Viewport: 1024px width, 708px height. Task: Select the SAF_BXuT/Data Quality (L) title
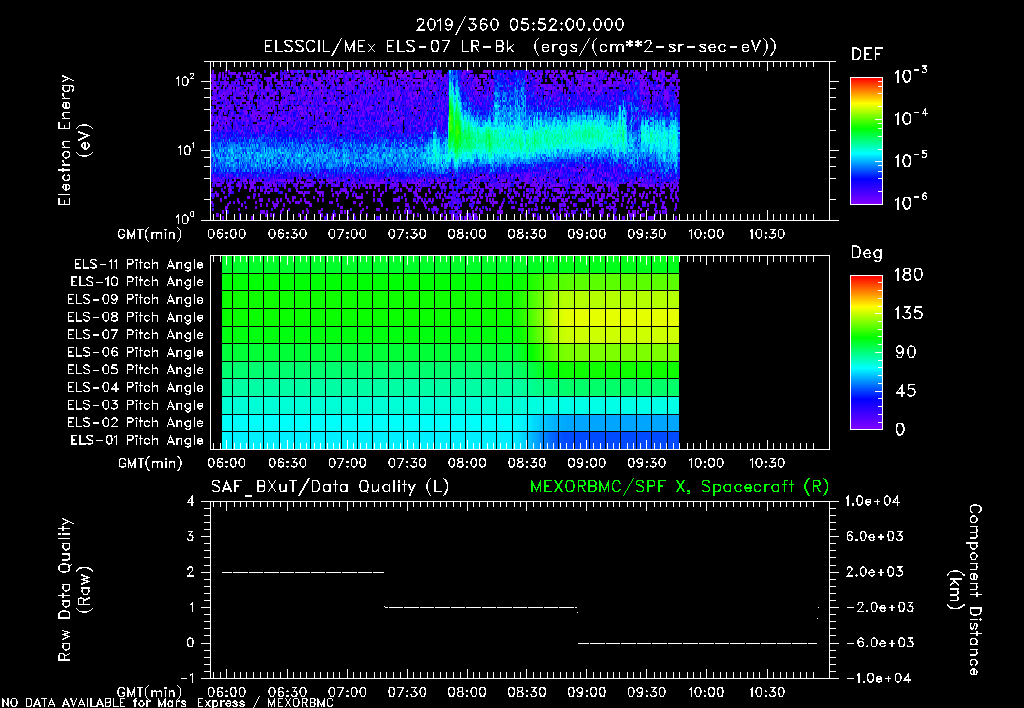pyautogui.click(x=330, y=487)
